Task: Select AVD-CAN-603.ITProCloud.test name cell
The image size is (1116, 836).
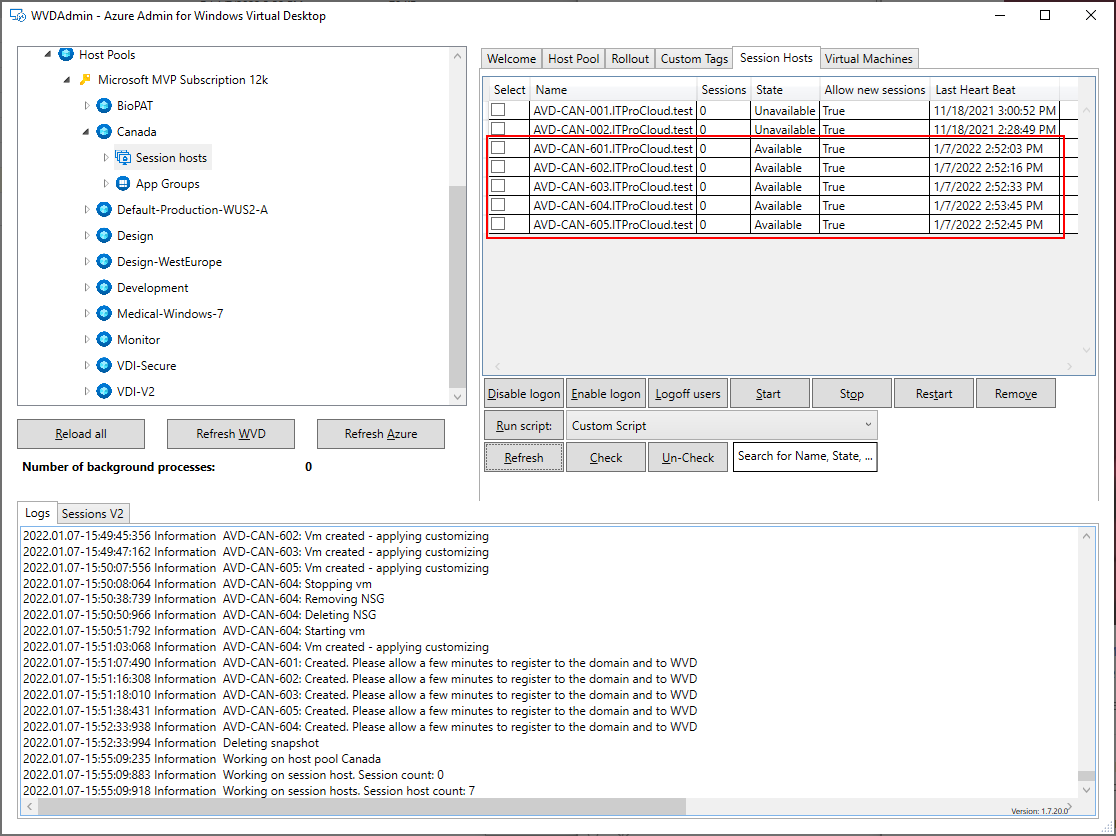Action: [613, 186]
